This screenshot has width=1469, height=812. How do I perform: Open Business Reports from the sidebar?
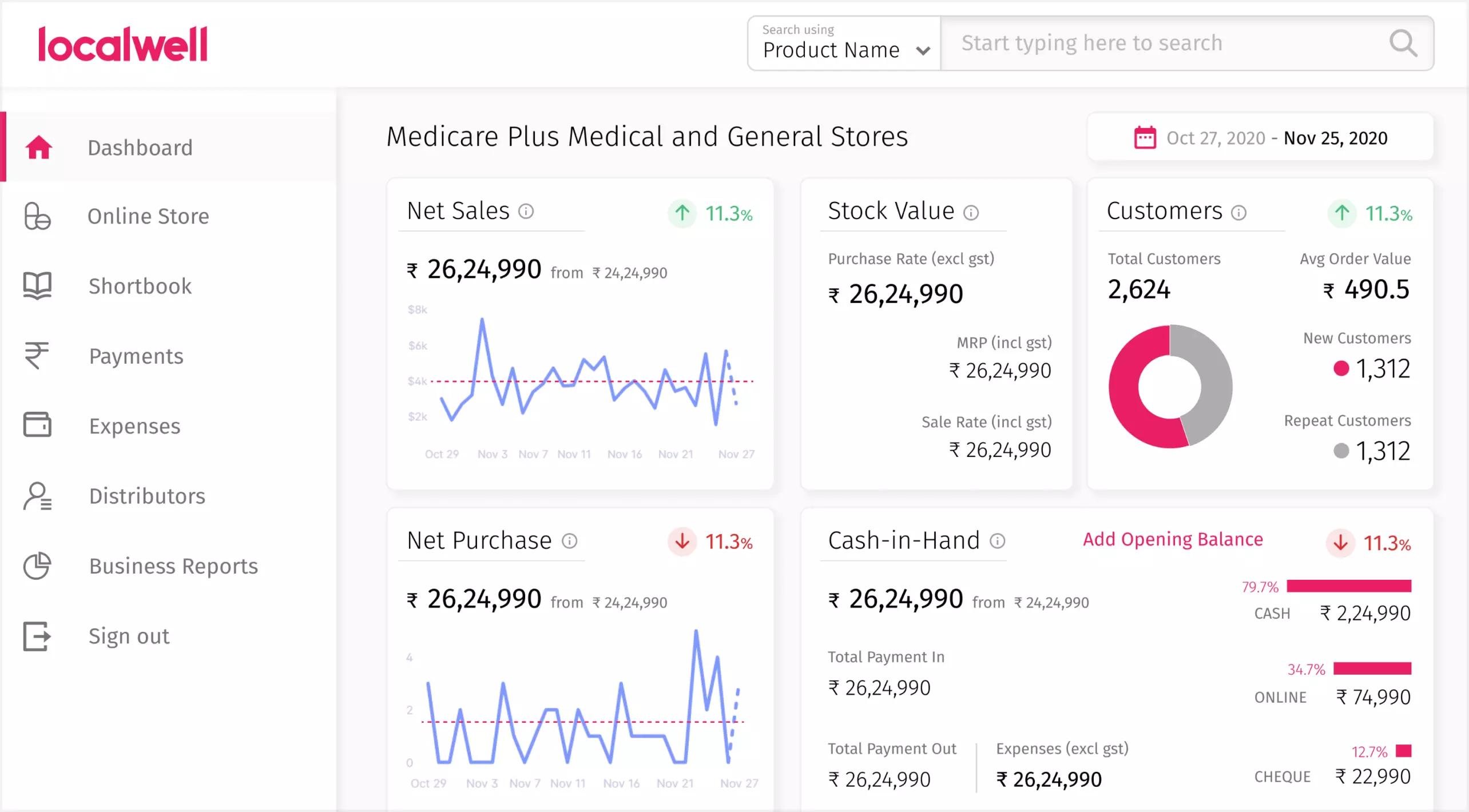(x=173, y=566)
